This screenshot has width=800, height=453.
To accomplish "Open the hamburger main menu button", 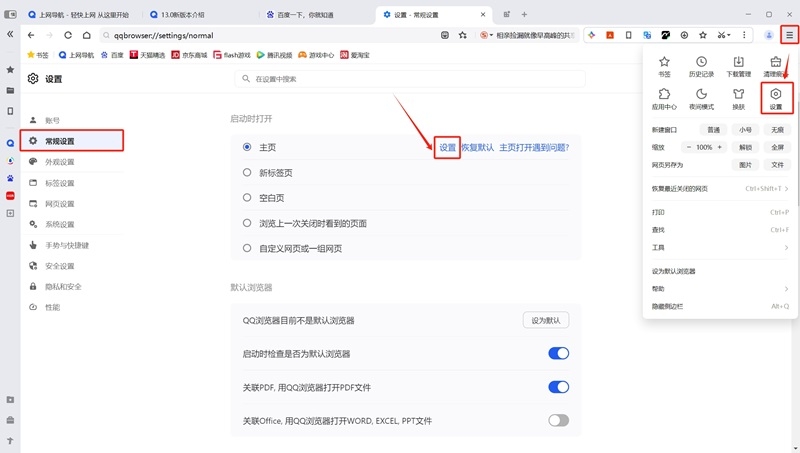I will [x=789, y=35].
